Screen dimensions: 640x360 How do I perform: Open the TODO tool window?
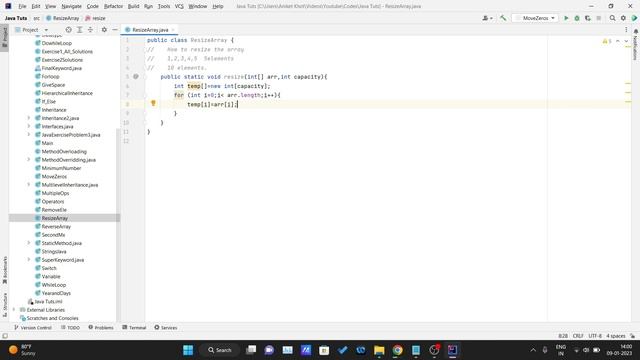pyautogui.click(x=70, y=327)
